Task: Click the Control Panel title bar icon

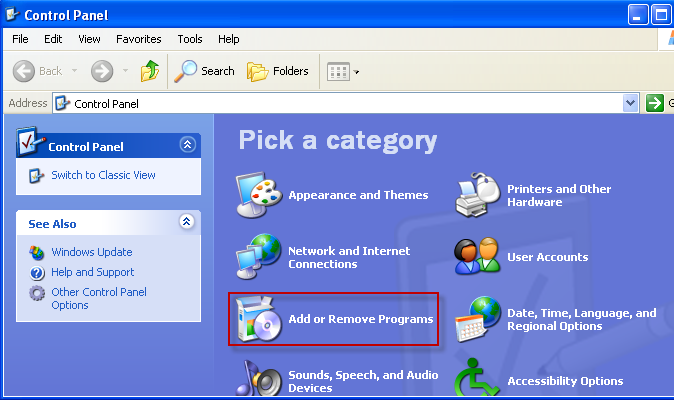Action: click(x=12, y=15)
